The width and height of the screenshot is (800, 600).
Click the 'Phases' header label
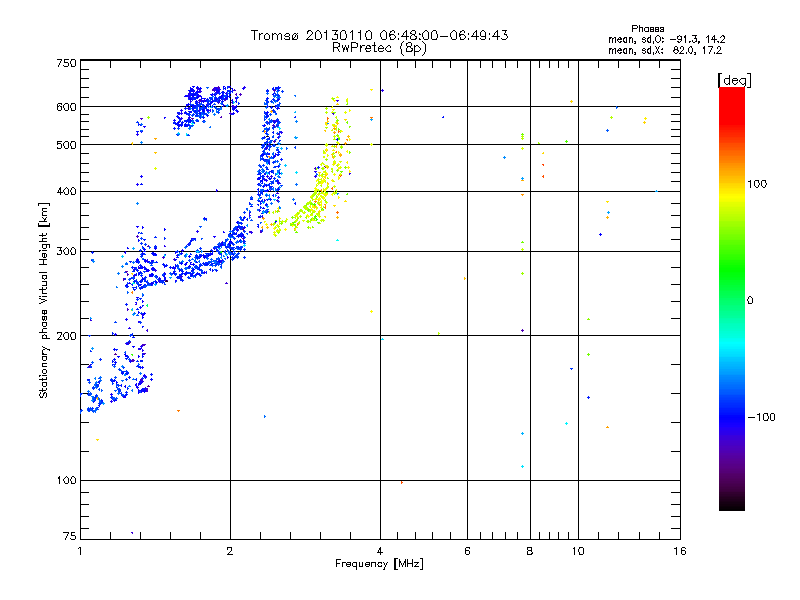pos(647,29)
